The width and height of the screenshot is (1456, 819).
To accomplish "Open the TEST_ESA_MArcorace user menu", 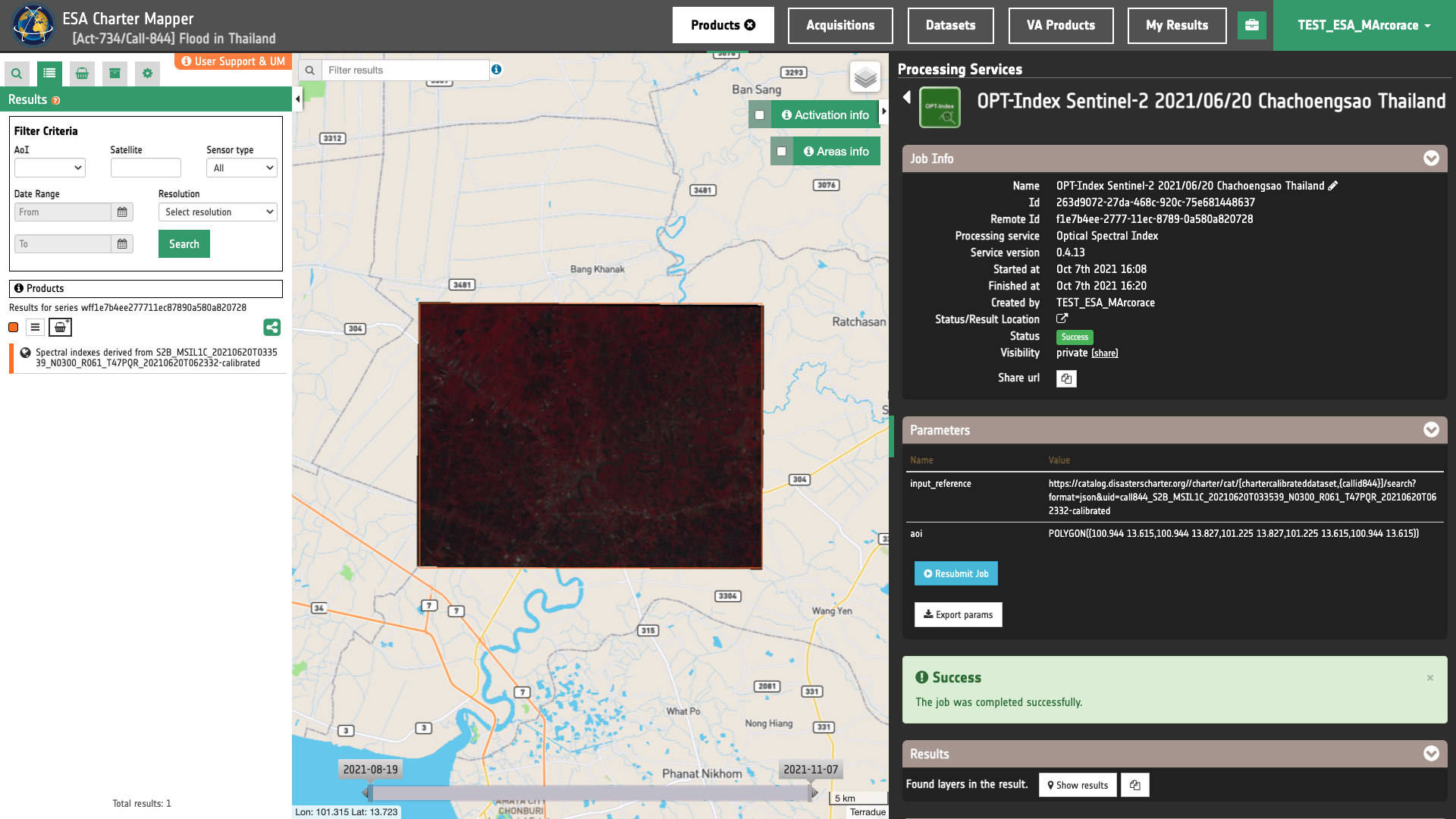I will [1364, 26].
